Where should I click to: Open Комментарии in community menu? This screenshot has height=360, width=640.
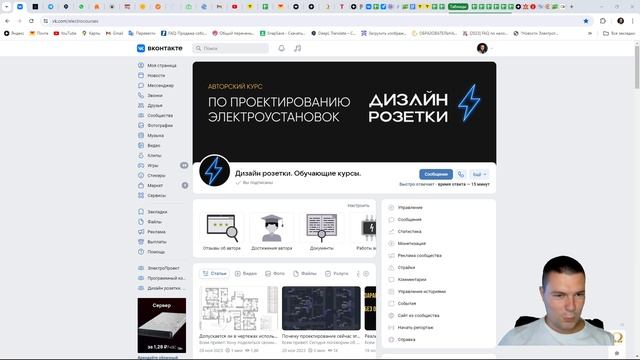coord(412,280)
